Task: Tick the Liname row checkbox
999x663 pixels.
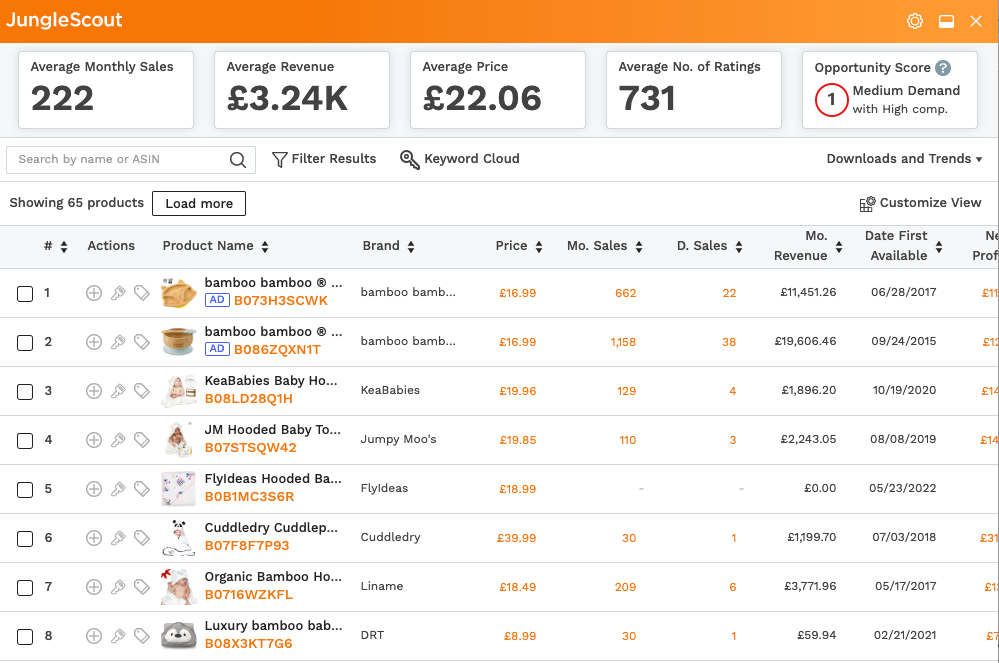Action: 25,588
